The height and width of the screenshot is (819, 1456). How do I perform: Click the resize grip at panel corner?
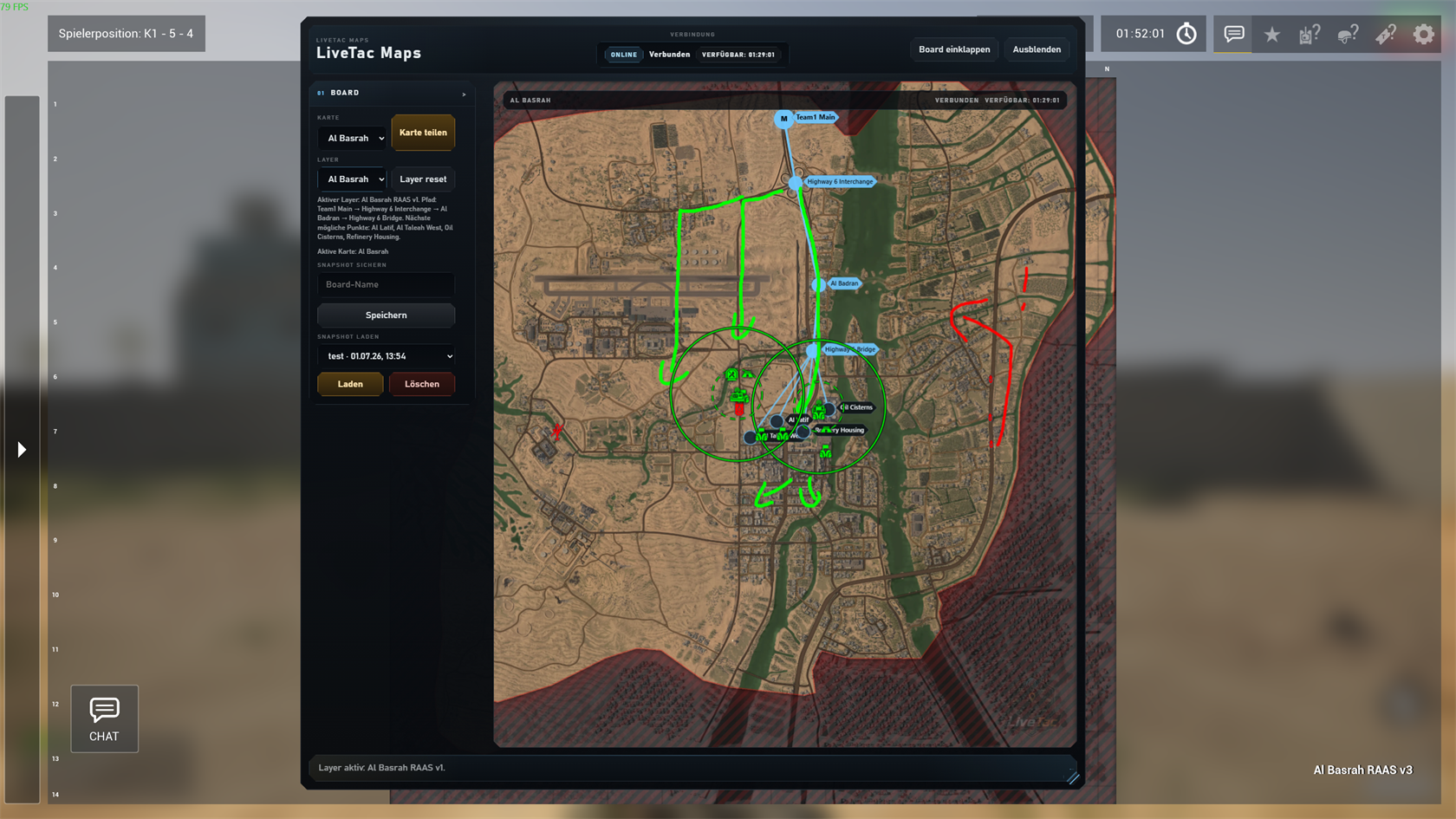coord(1072,777)
